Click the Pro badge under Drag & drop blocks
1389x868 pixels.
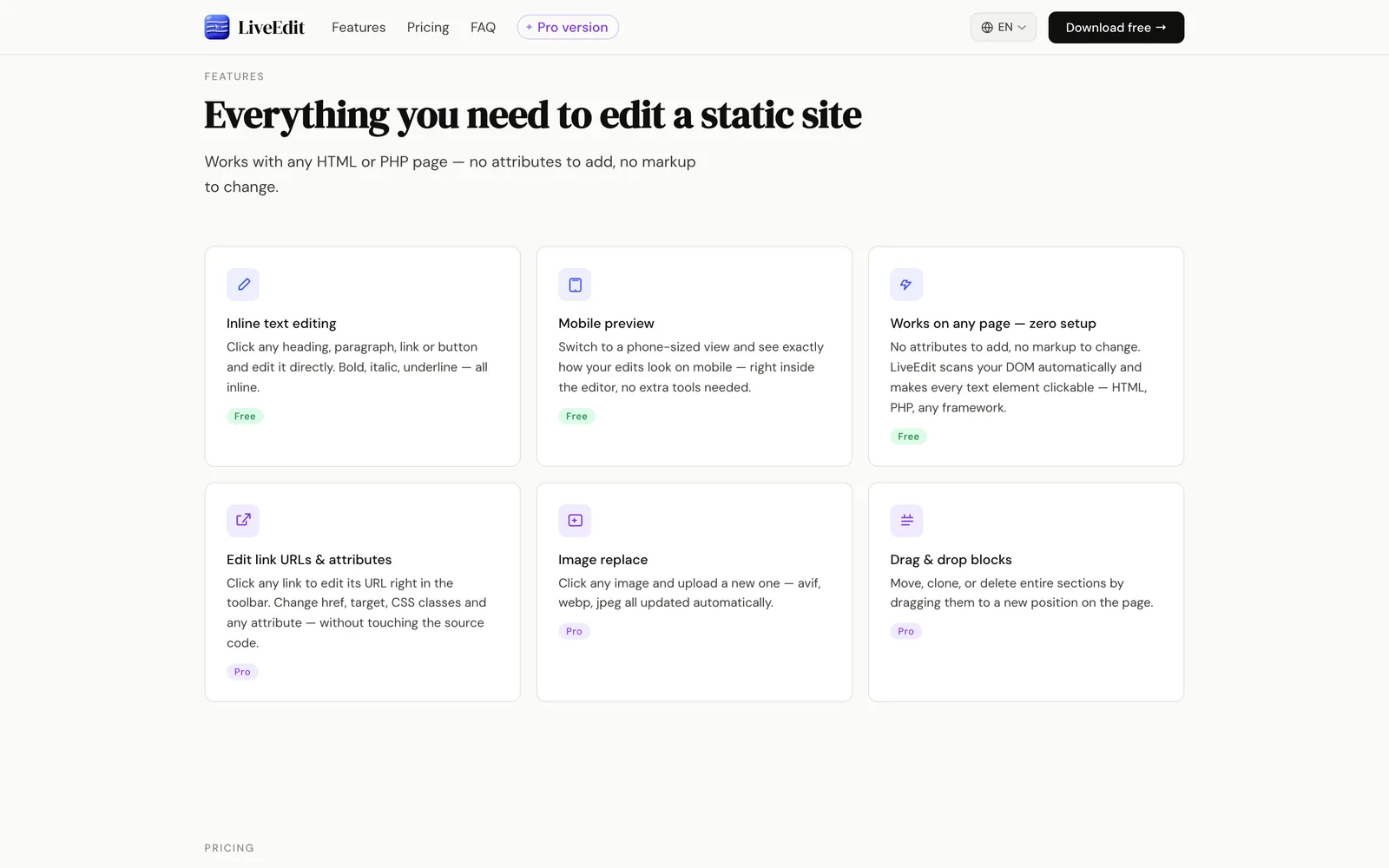pyautogui.click(x=905, y=631)
